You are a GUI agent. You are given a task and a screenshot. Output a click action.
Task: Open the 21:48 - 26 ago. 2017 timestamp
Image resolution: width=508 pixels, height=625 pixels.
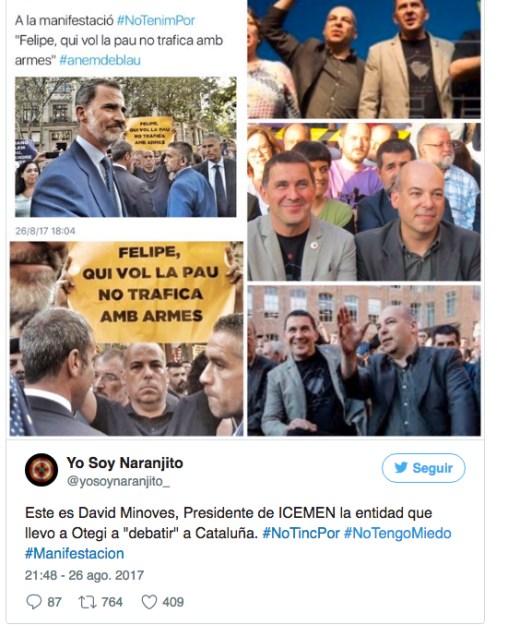[x=84, y=575]
